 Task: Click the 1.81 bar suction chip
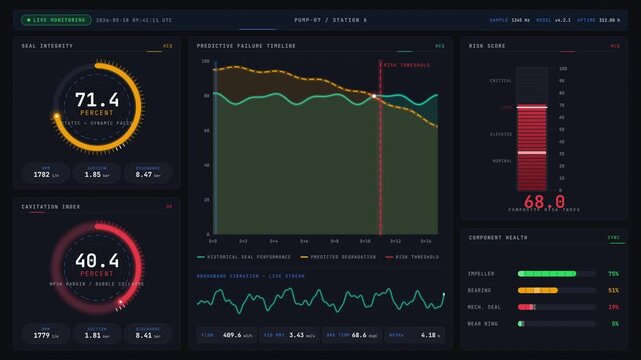click(x=97, y=333)
